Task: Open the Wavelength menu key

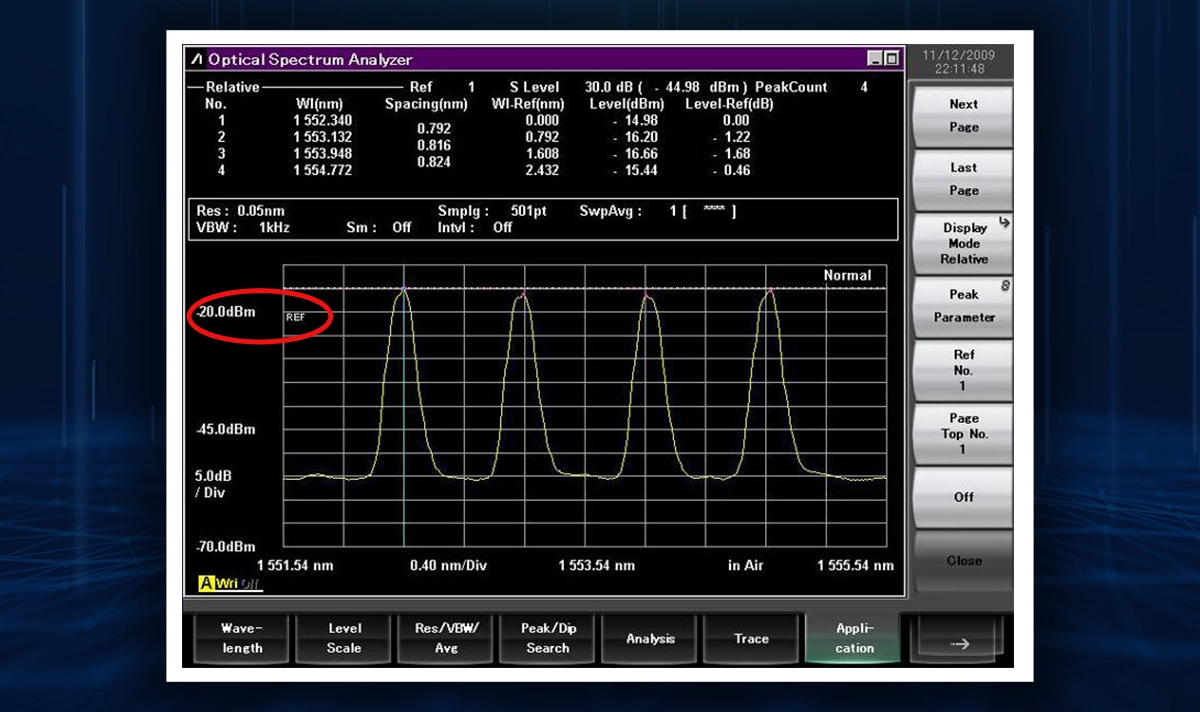Action: (x=242, y=638)
